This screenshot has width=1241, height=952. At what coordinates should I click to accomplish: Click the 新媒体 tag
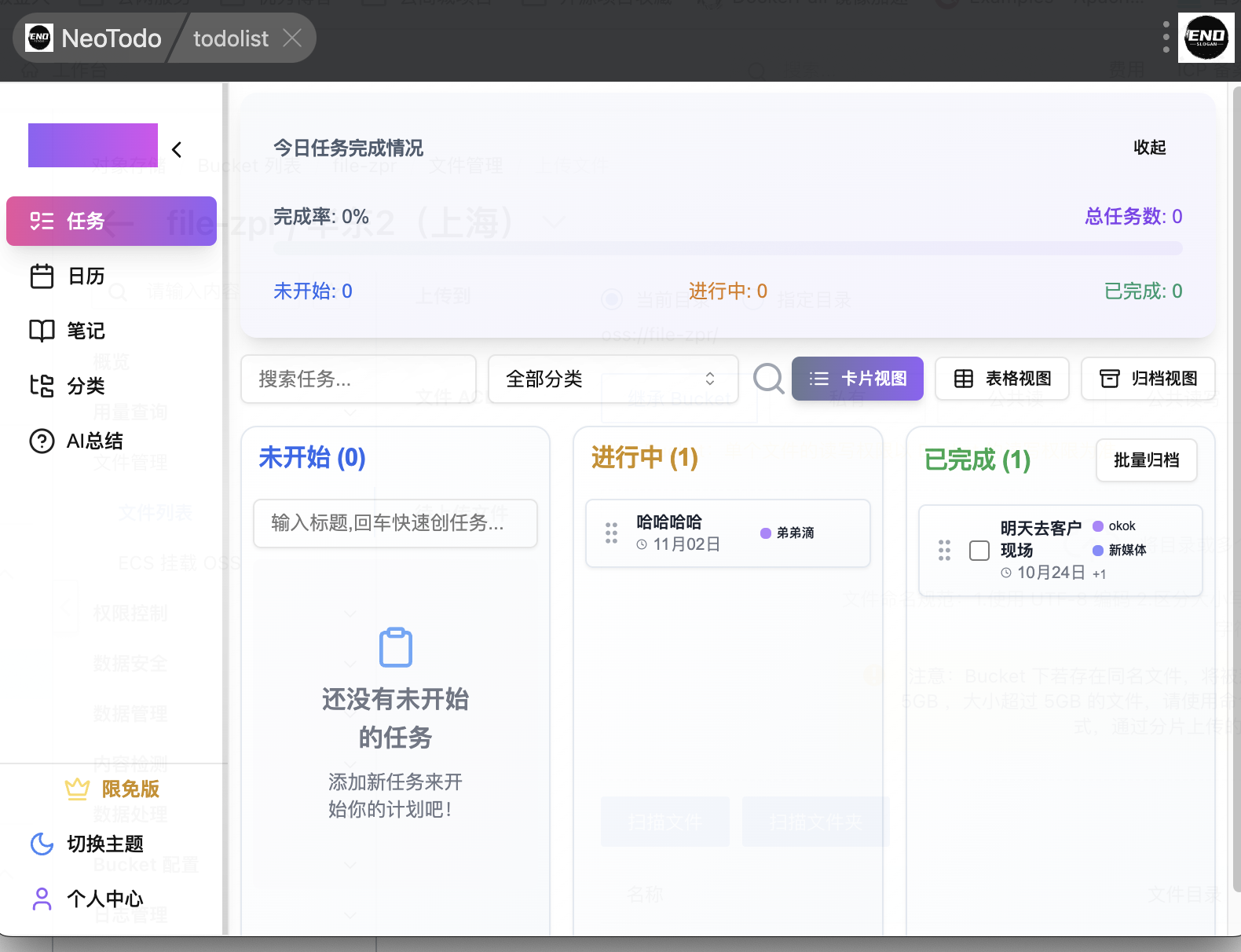1128,550
